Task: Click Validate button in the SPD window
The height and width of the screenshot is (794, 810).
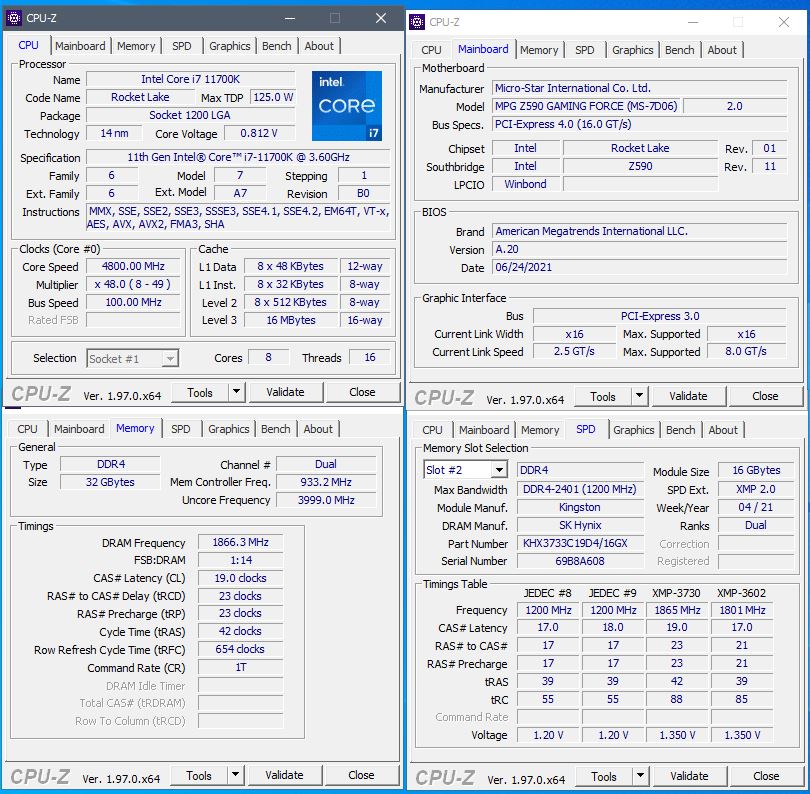Action: (x=689, y=776)
